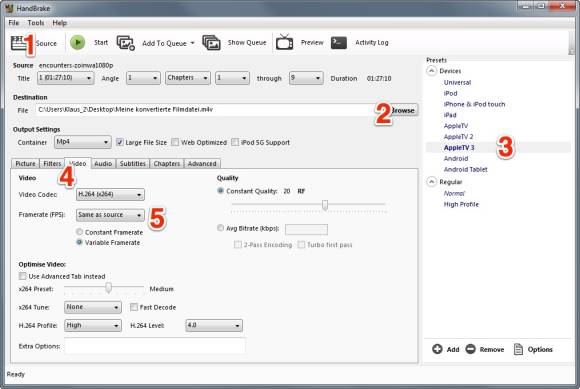
Task: Open the H.264 Profile dropdown
Action: click(93, 325)
